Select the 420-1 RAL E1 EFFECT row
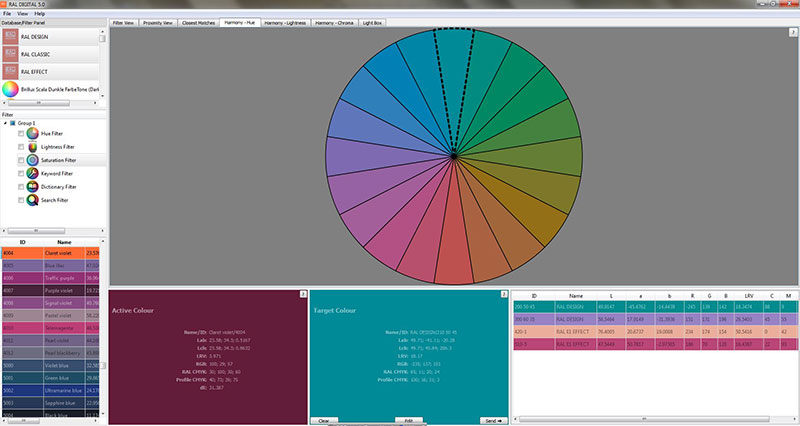 (x=655, y=332)
